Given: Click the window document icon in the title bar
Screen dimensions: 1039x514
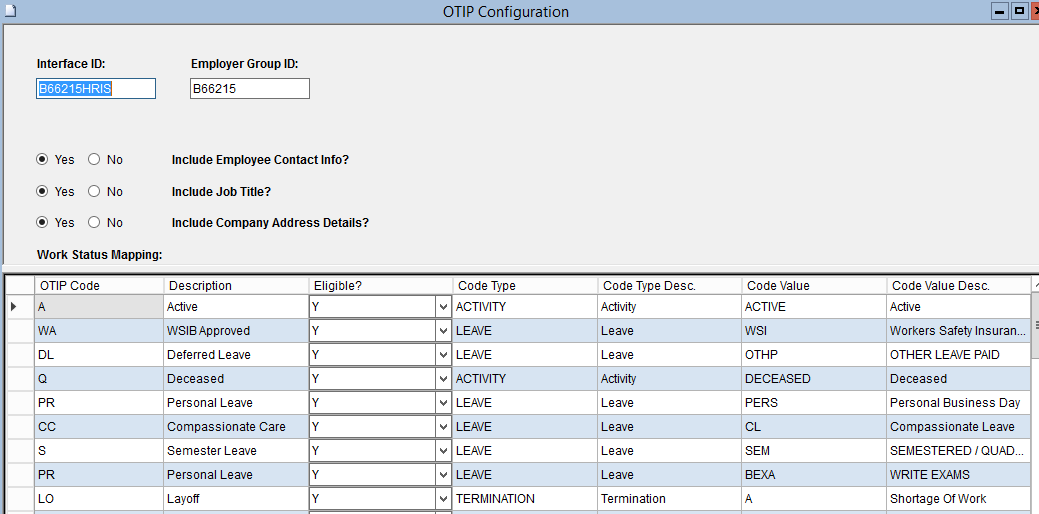Looking at the screenshot, I should click(8, 10).
